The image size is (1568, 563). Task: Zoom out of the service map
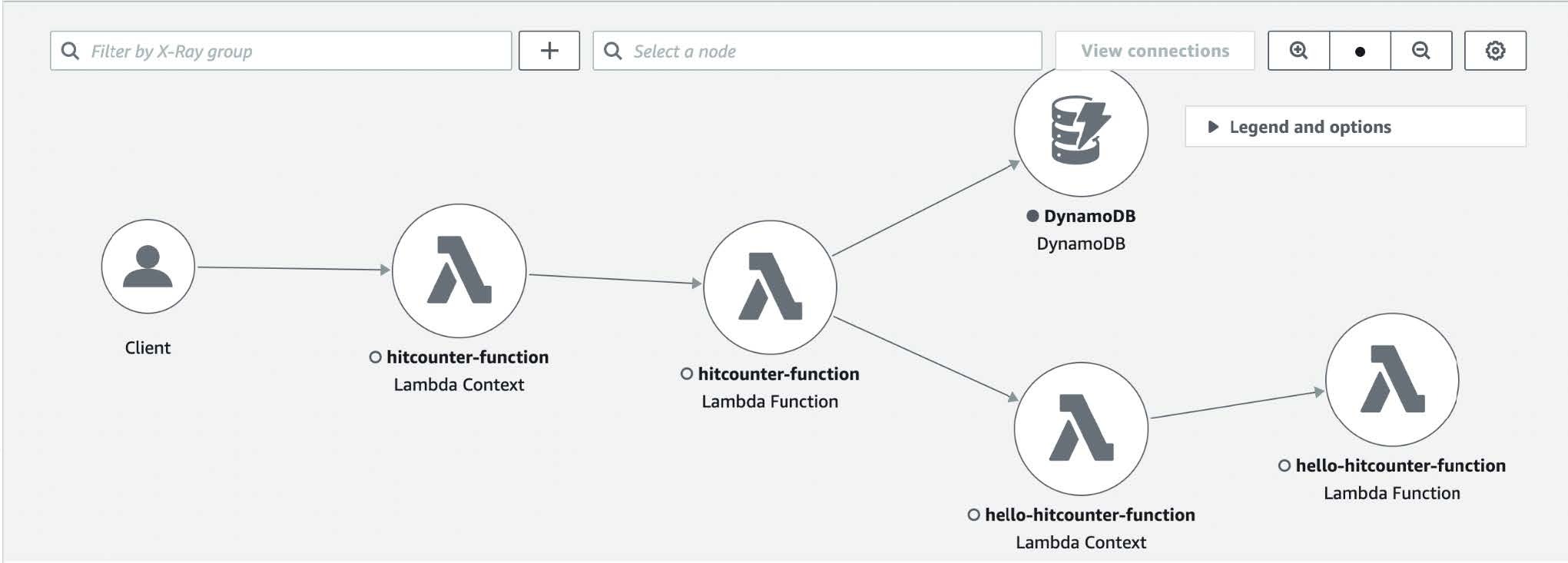point(1420,51)
